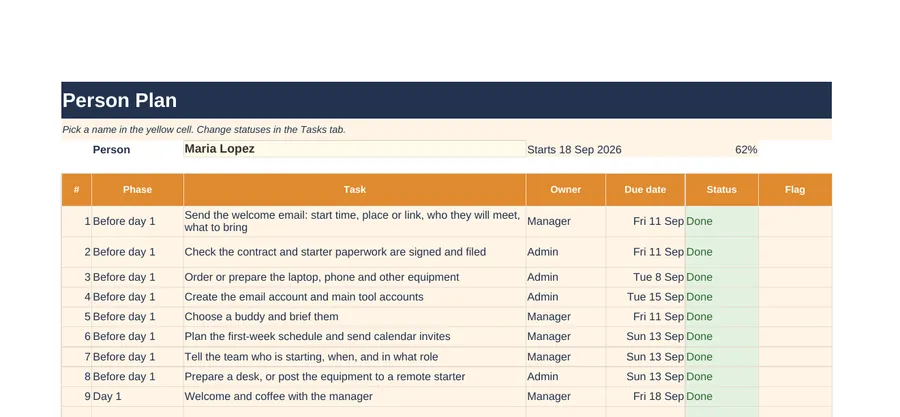Select the 'Before day 1' phase for task 8

coord(137,377)
